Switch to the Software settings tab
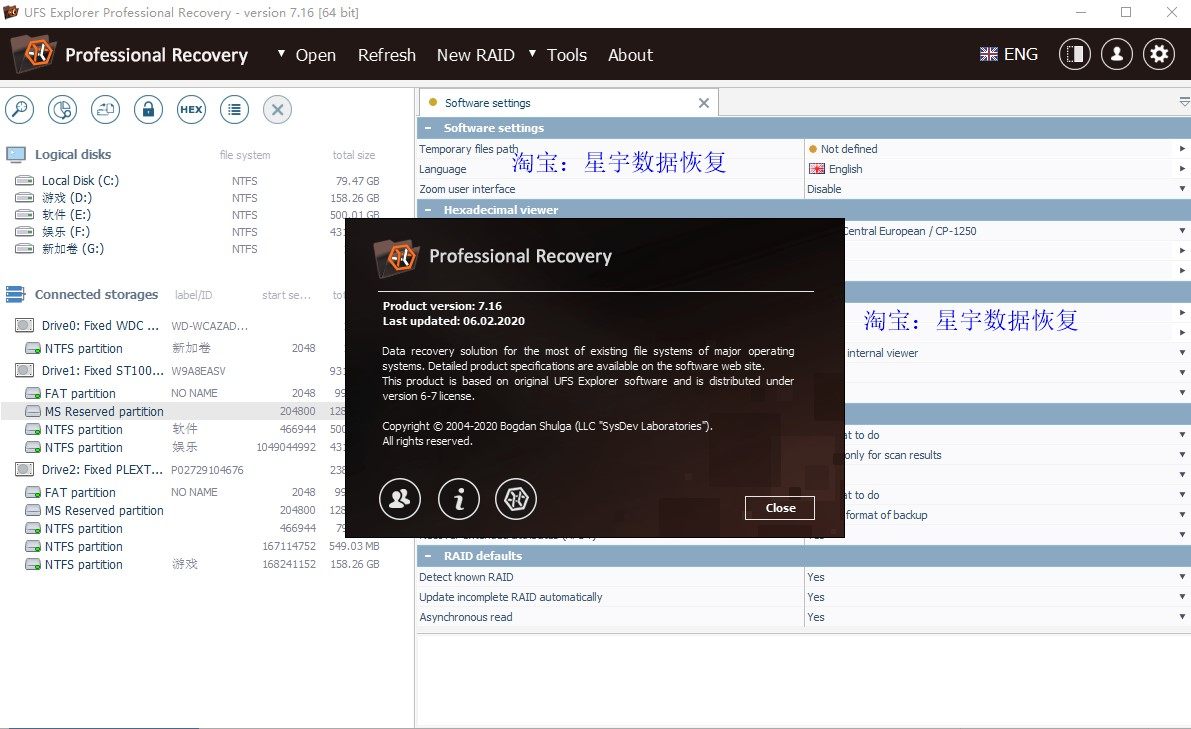 pos(568,103)
